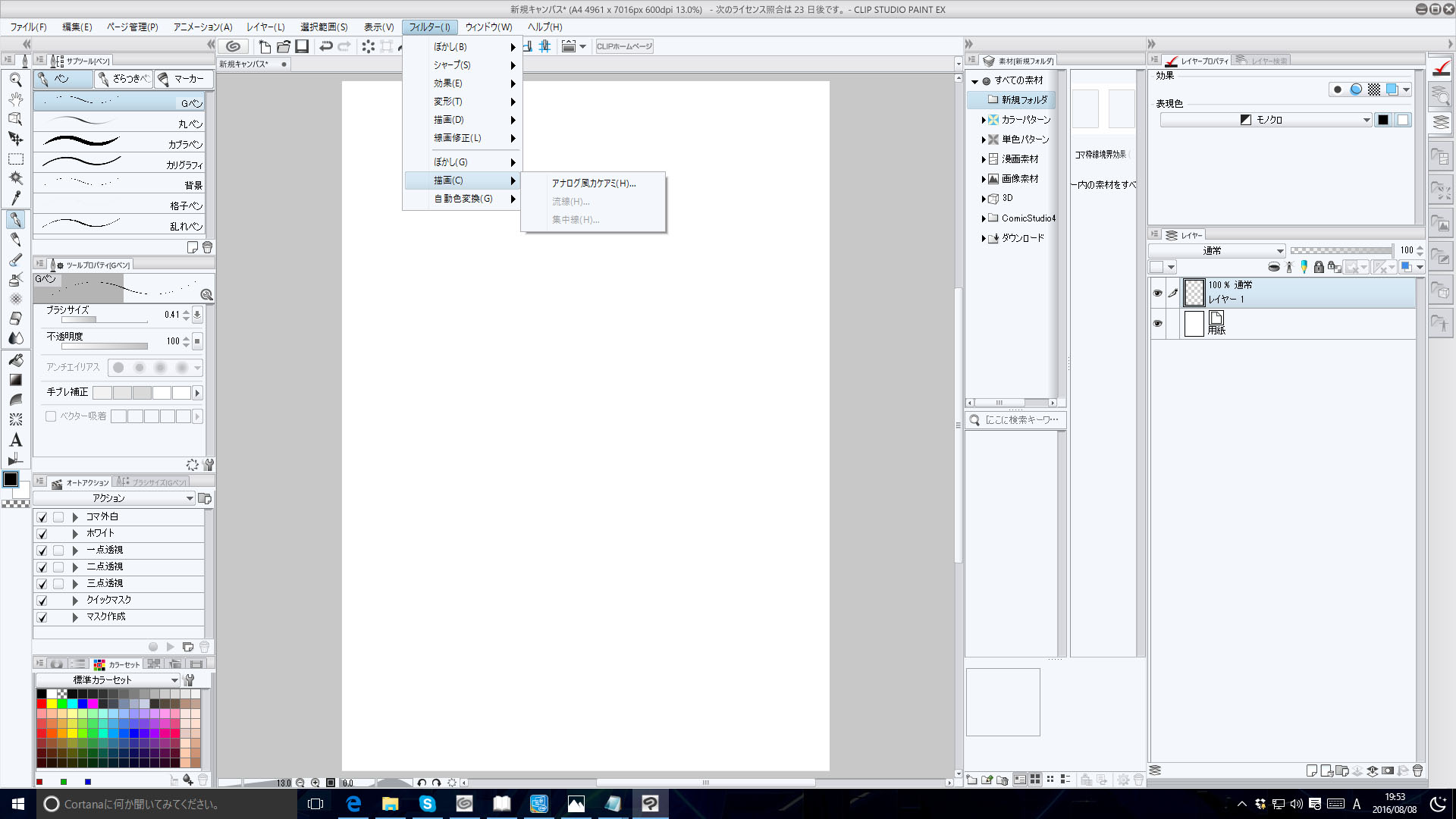
Task: Select the text tool (A)
Action: coord(15,440)
